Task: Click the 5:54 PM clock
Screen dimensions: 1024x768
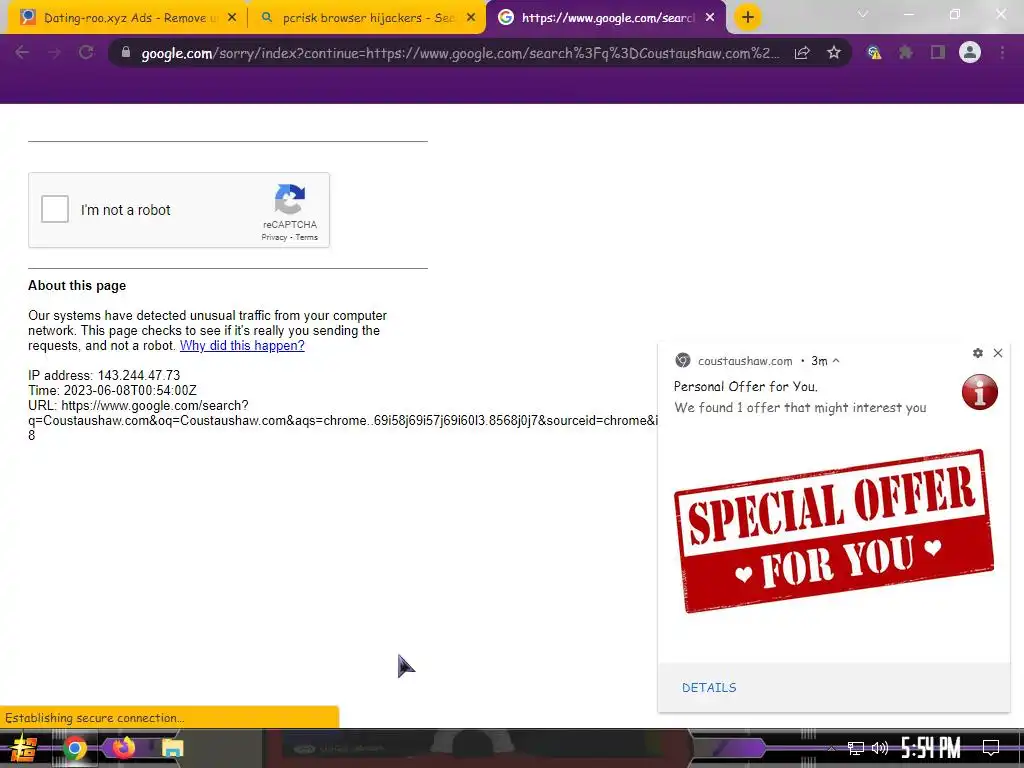Action: (x=931, y=748)
